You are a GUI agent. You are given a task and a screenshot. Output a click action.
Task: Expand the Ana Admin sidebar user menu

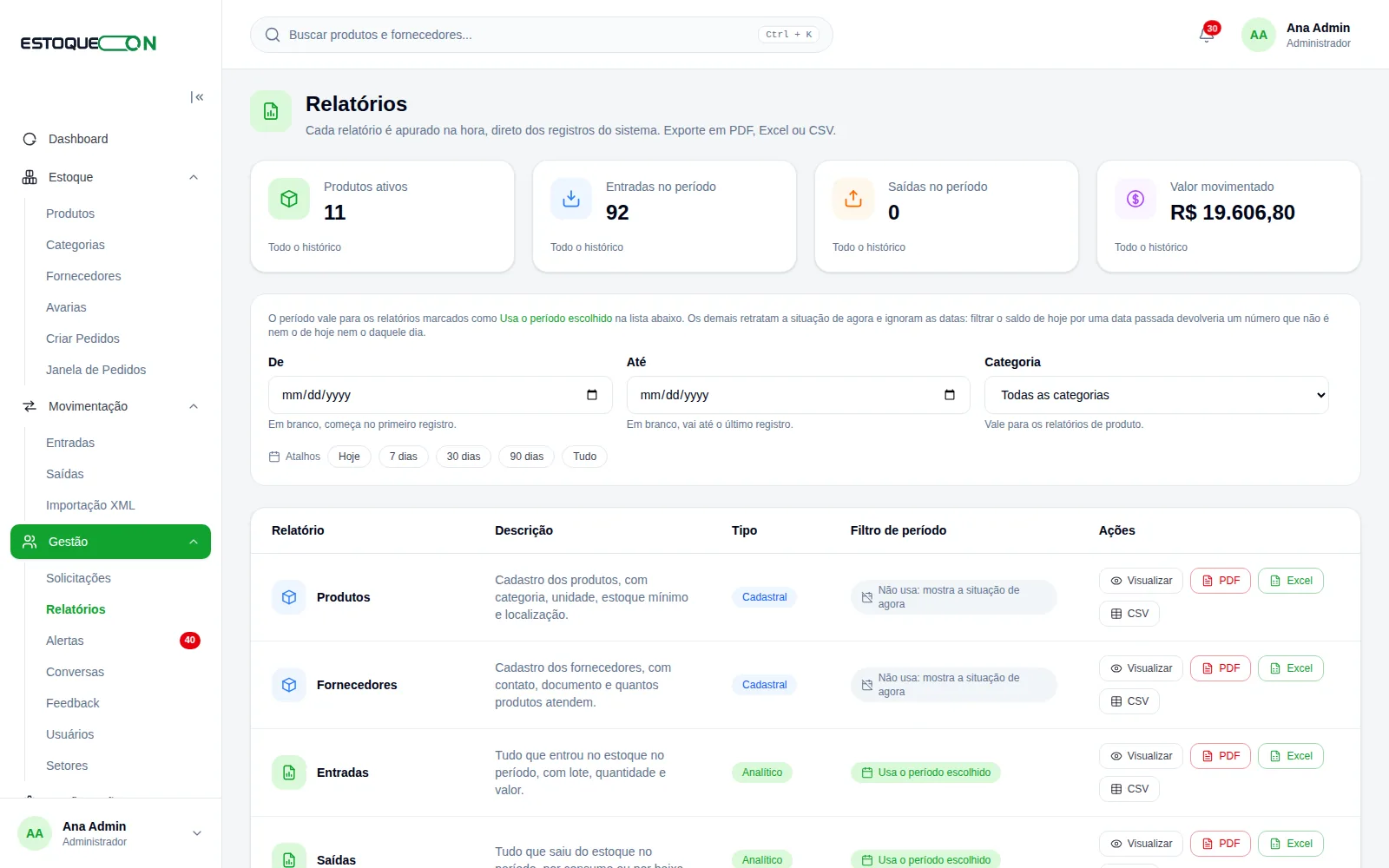click(197, 833)
